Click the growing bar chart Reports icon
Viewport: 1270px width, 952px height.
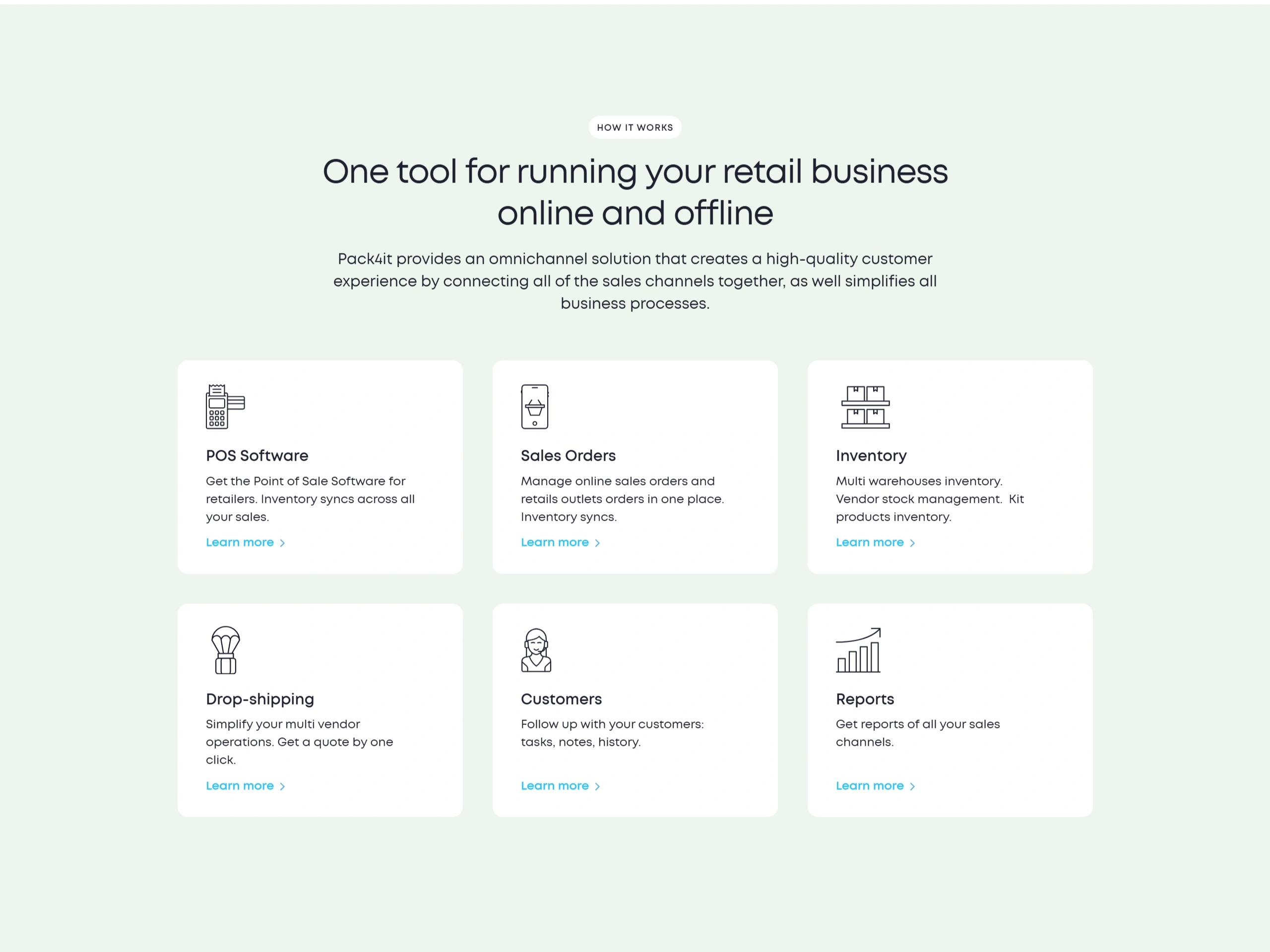click(x=858, y=650)
